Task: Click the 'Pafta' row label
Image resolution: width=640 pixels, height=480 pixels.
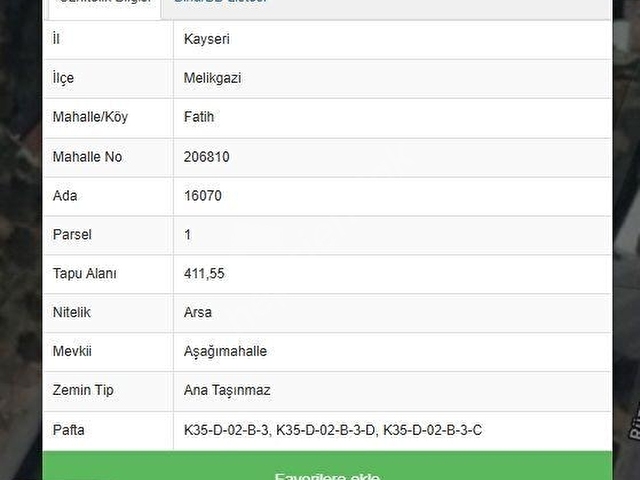Action: click(x=69, y=430)
